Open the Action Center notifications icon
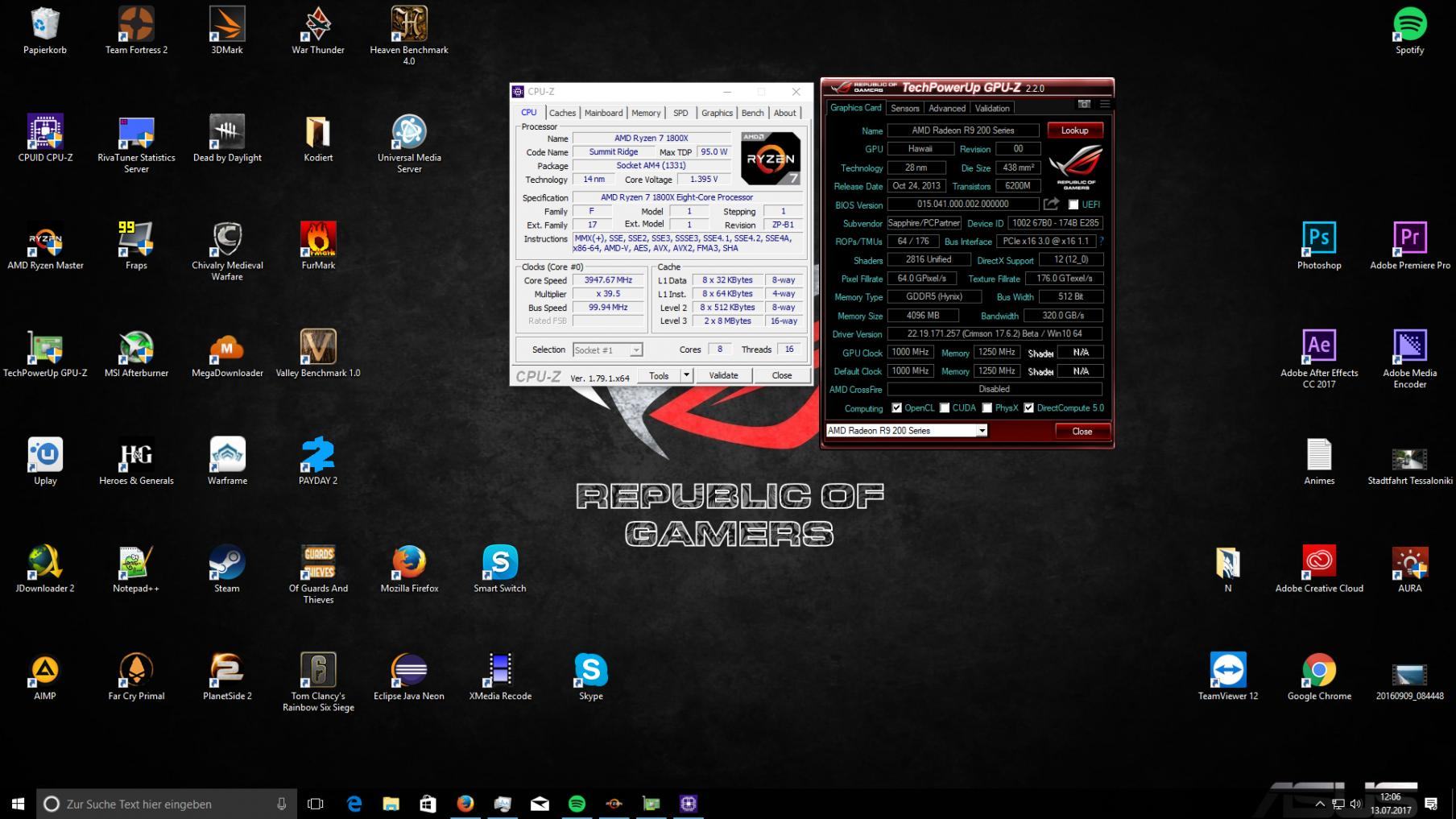The height and width of the screenshot is (819, 1456). tap(1431, 804)
